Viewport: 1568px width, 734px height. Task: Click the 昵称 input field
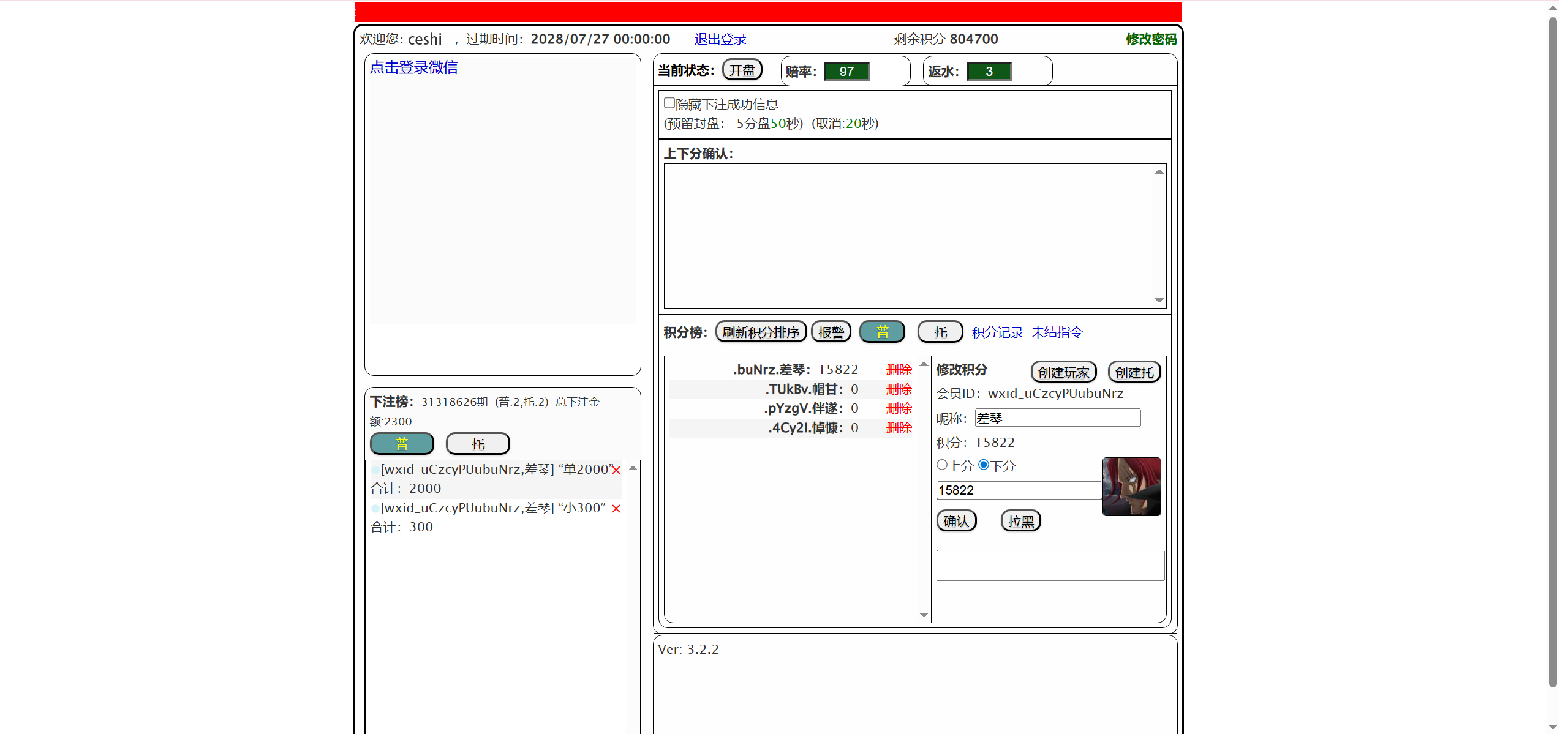(x=1057, y=418)
